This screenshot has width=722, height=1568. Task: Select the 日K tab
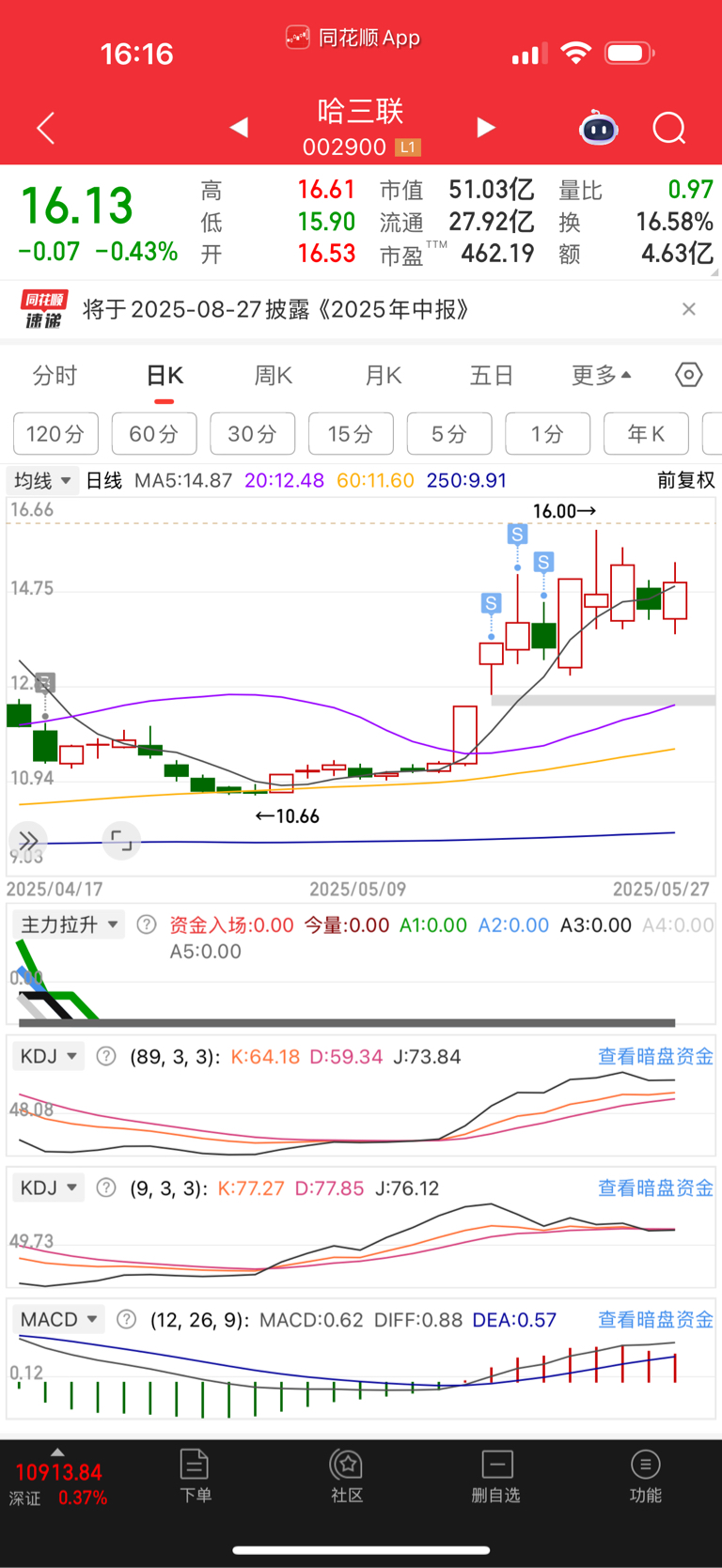[x=165, y=376]
